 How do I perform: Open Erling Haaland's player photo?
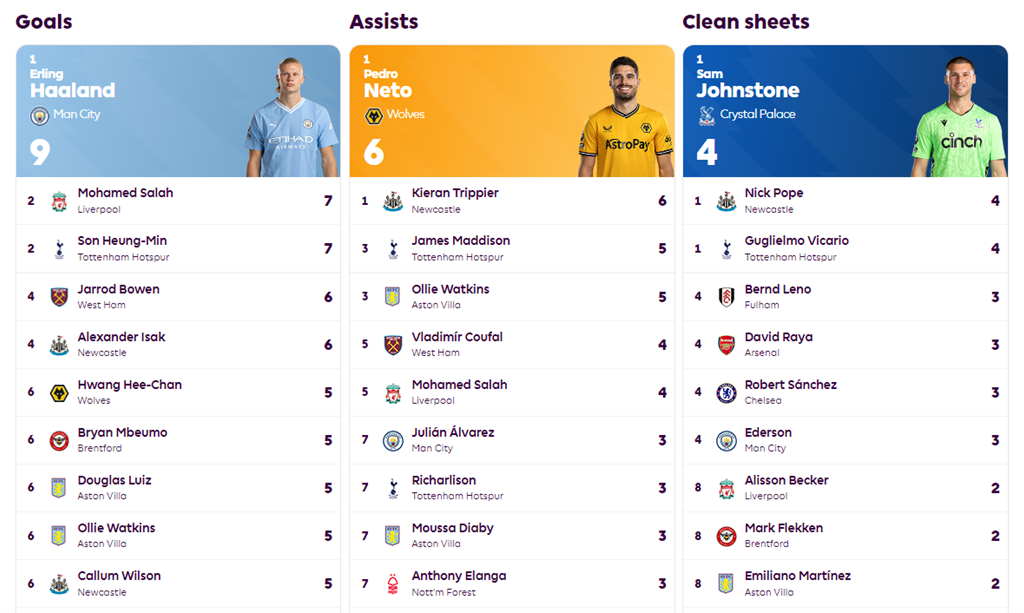pos(291,117)
